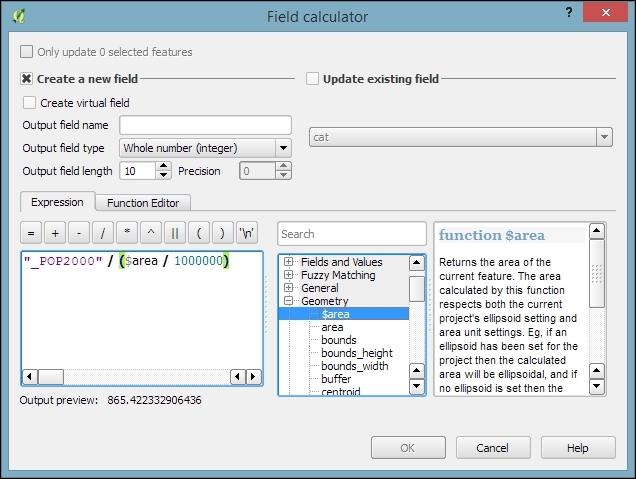
Task: Click the Cancel button
Action: coord(493,448)
